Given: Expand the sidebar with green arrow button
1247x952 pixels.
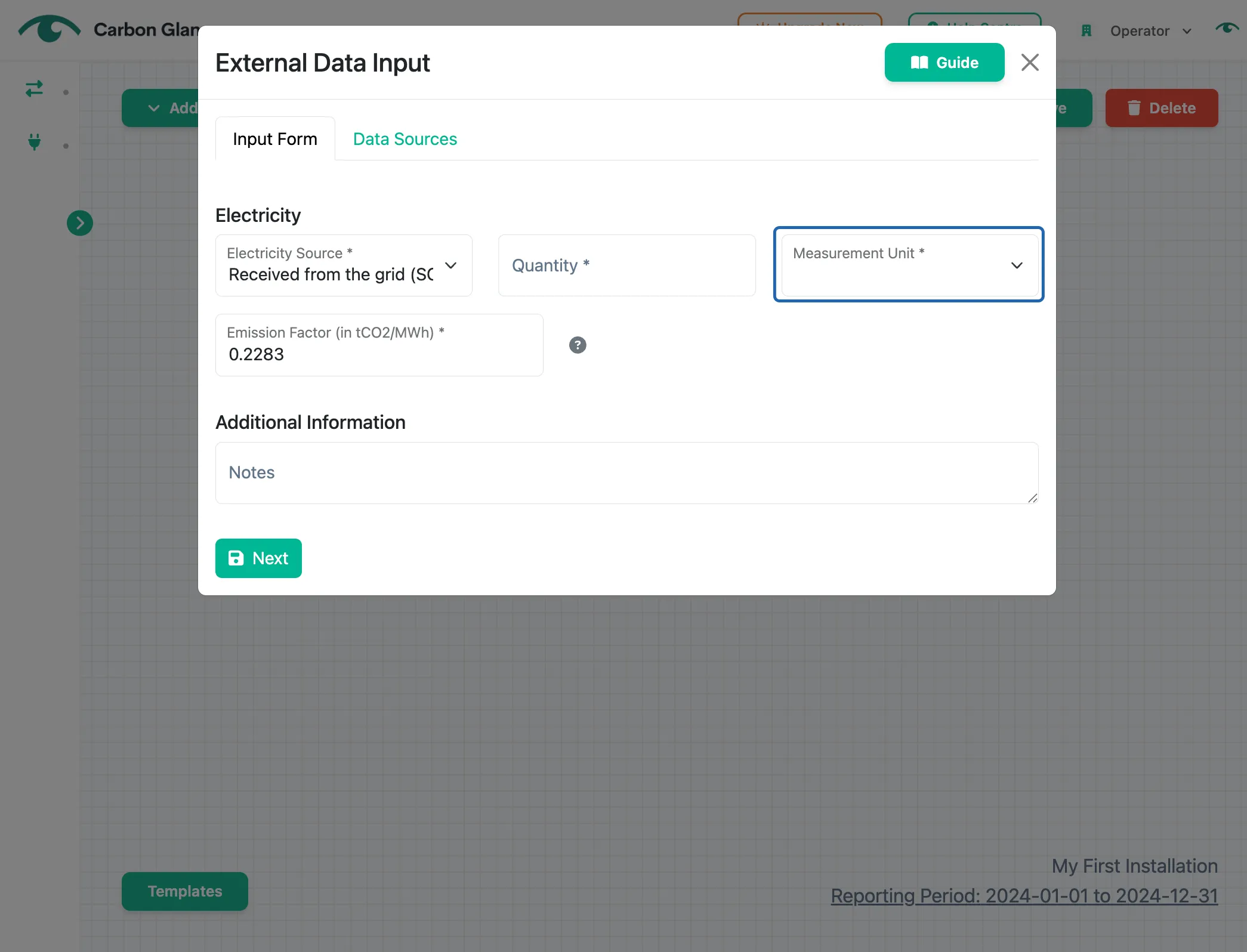Looking at the screenshot, I should (x=80, y=223).
